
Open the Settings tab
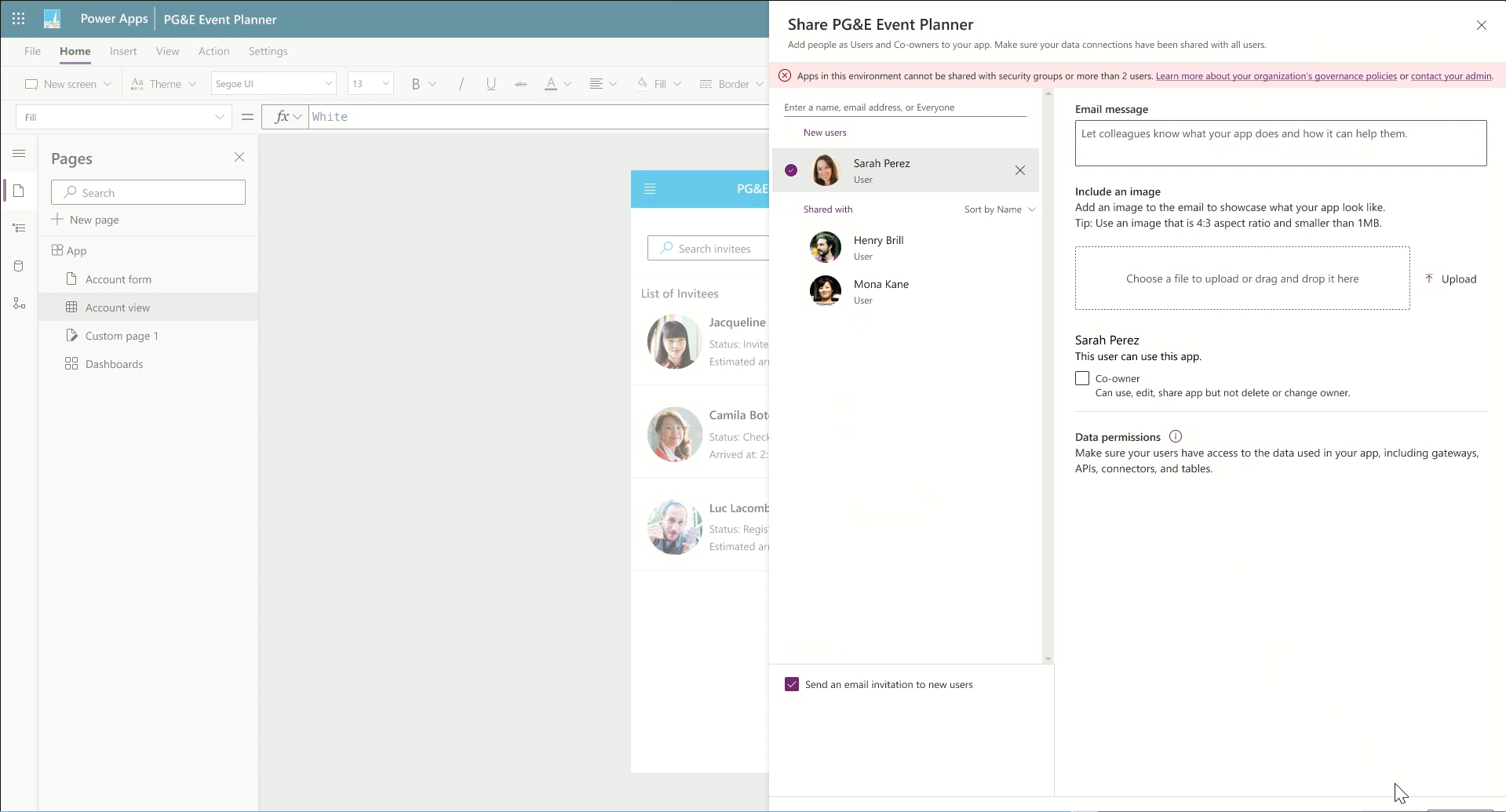pyautogui.click(x=268, y=51)
